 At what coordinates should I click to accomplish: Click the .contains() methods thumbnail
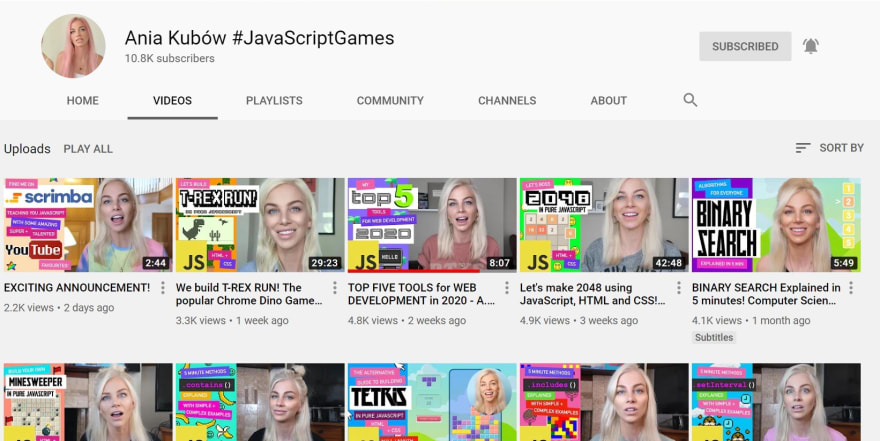pyautogui.click(x=260, y=402)
